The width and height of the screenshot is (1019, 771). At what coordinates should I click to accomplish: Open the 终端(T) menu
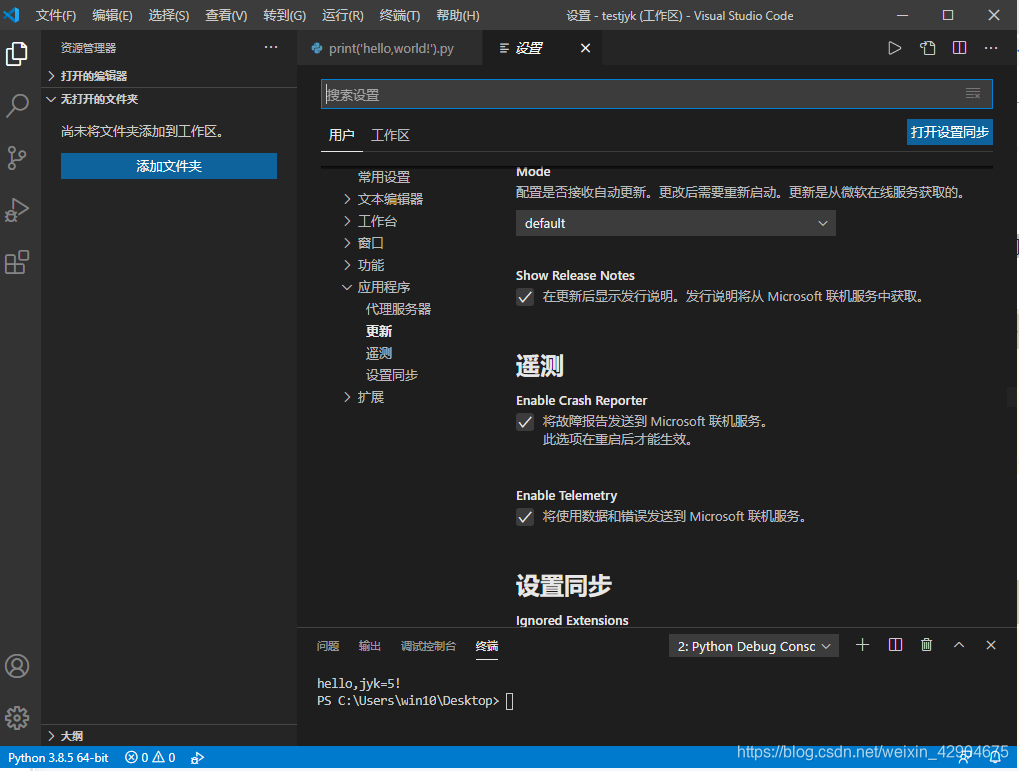400,16
